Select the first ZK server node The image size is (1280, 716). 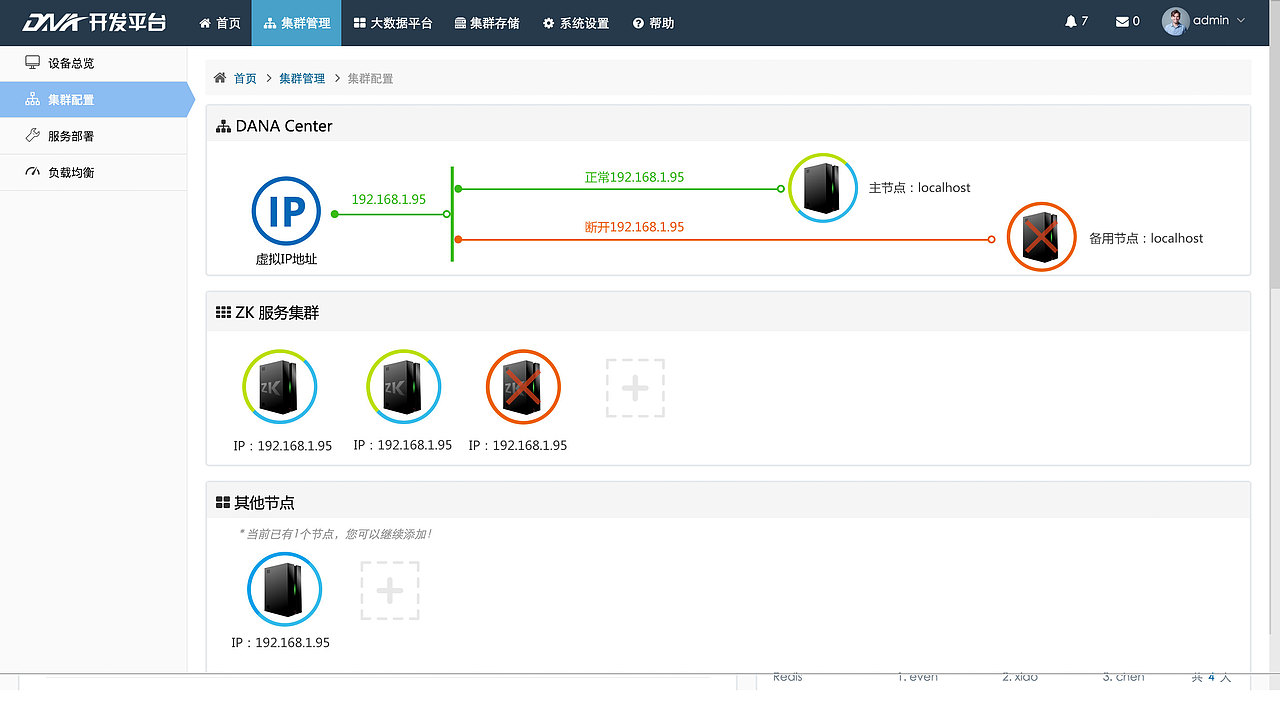pos(280,386)
